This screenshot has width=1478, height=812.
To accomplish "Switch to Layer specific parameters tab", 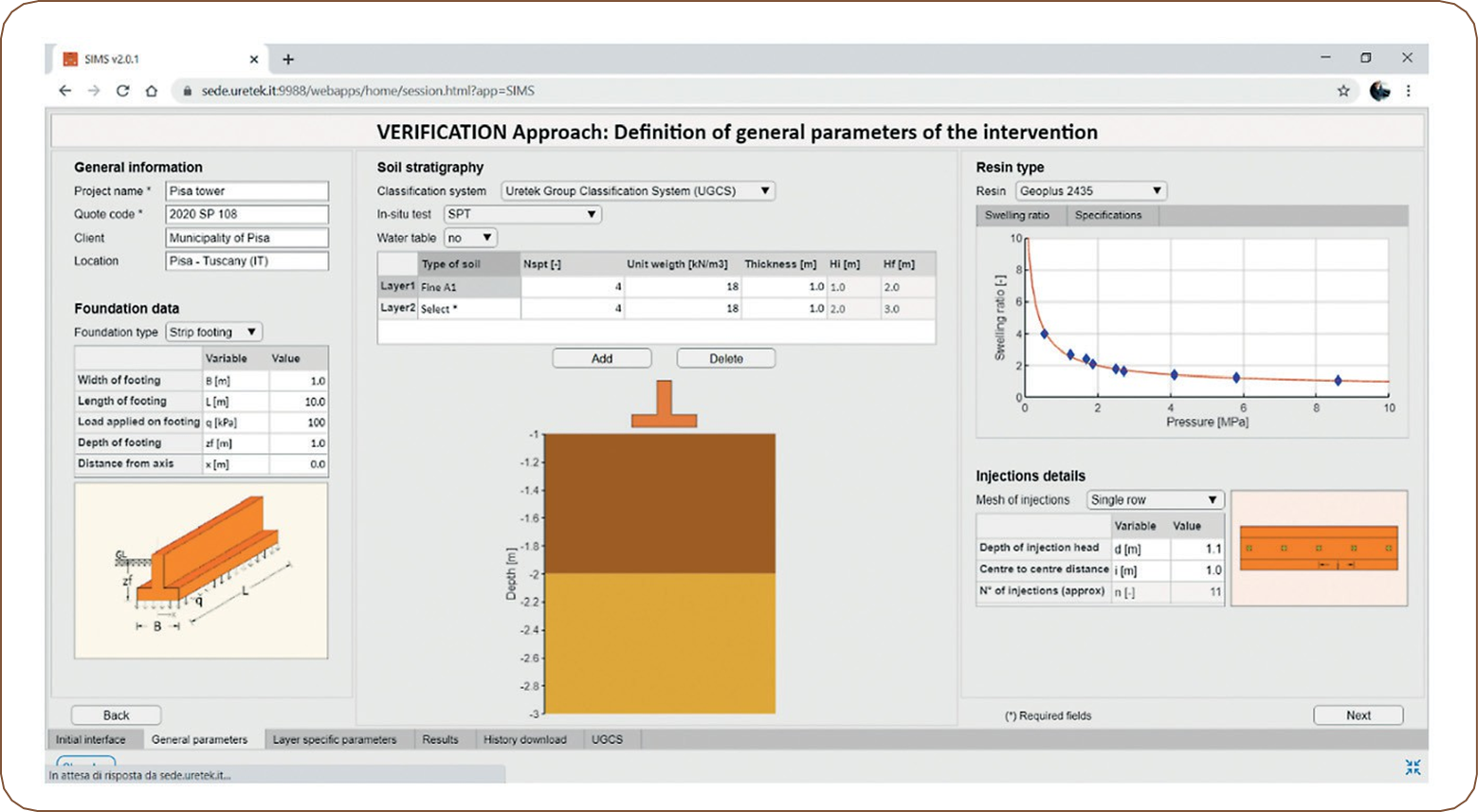I will [x=335, y=739].
